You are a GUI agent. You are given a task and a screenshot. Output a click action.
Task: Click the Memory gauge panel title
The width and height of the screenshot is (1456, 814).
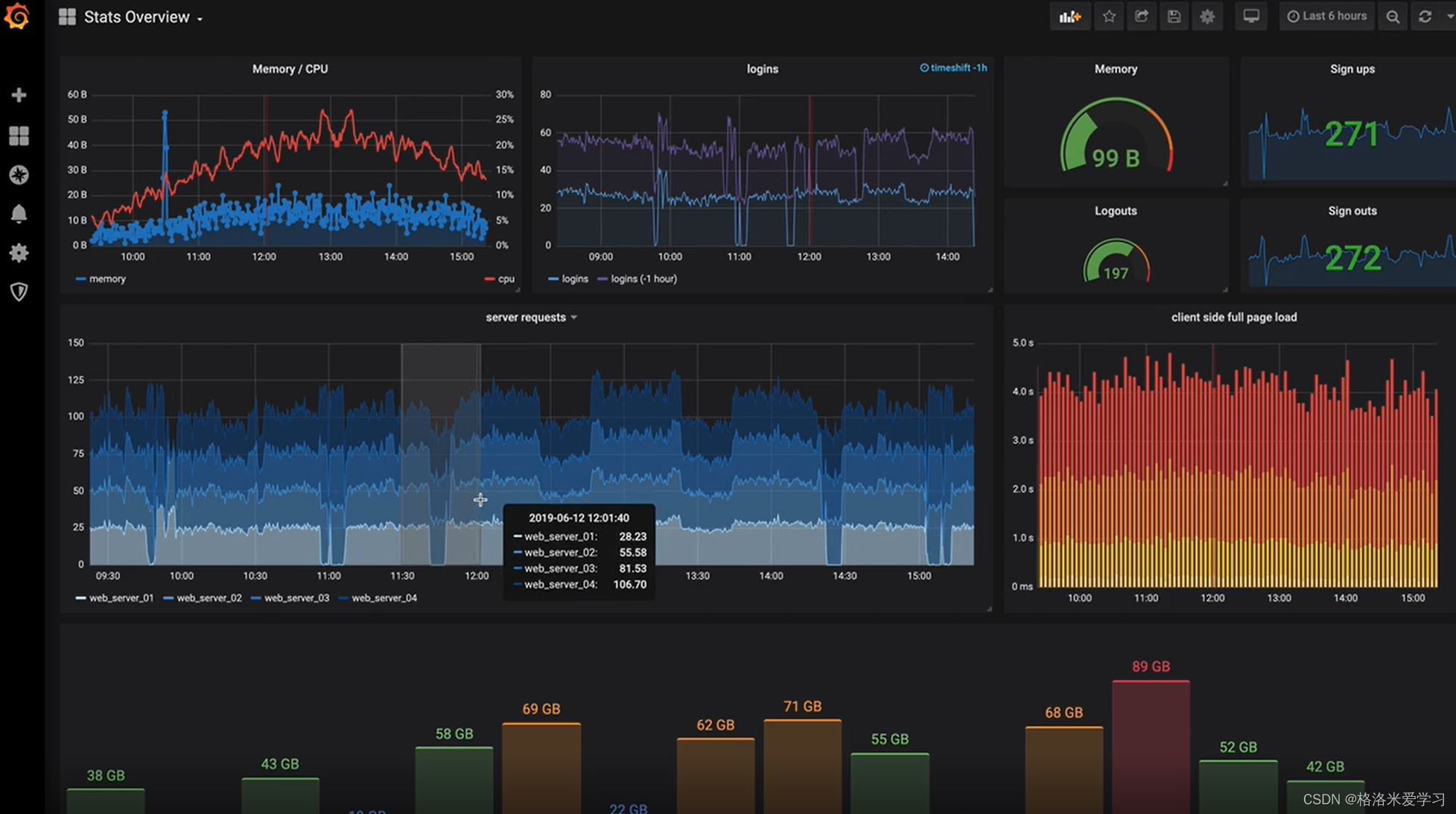point(1116,69)
